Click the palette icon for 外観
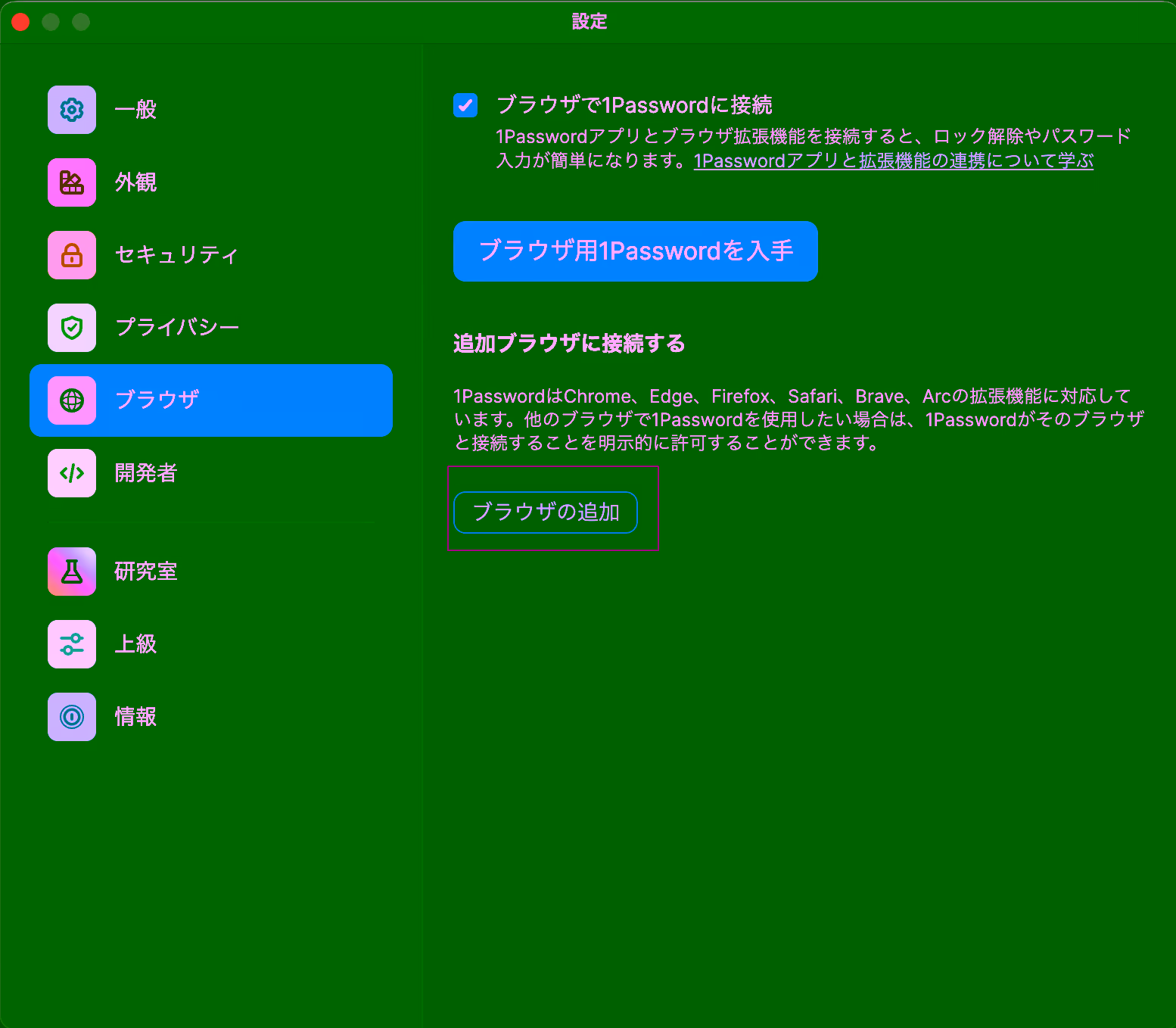 72,182
